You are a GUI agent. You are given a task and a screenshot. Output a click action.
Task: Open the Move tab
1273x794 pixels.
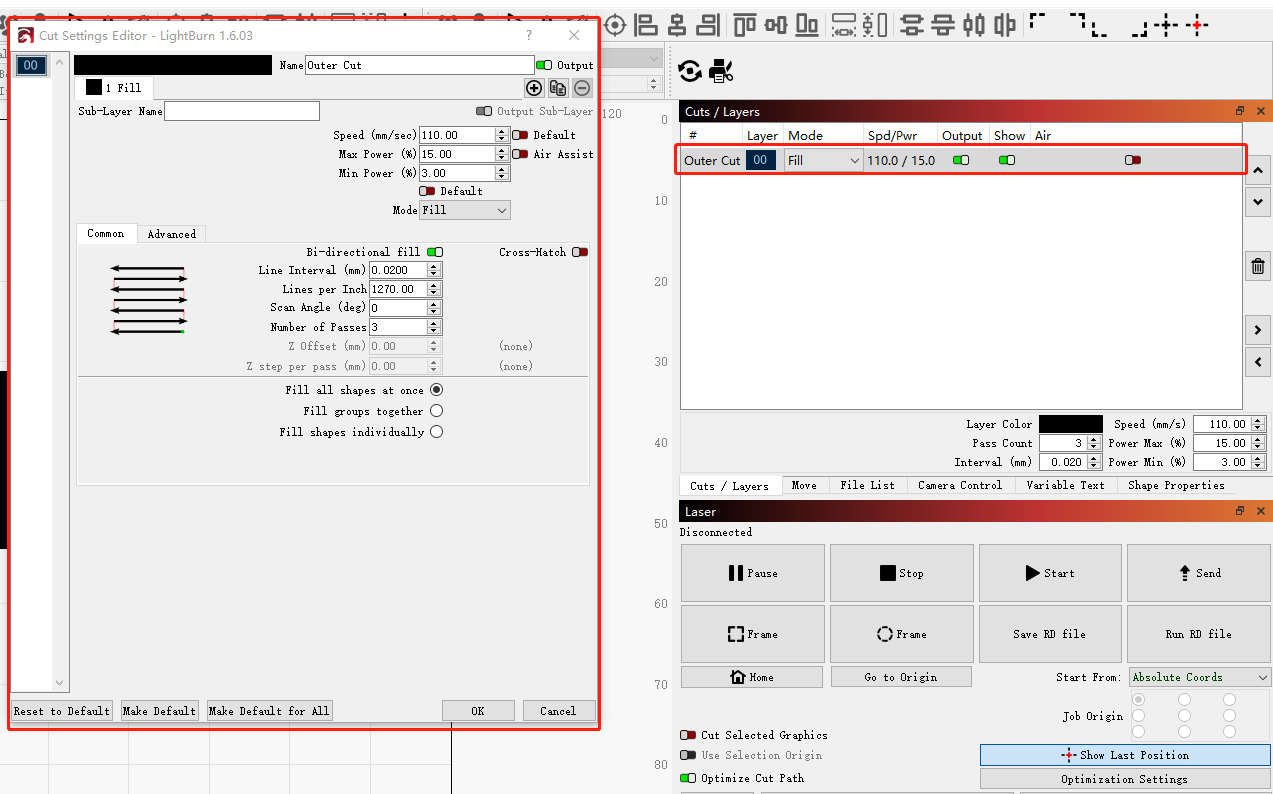[804, 485]
